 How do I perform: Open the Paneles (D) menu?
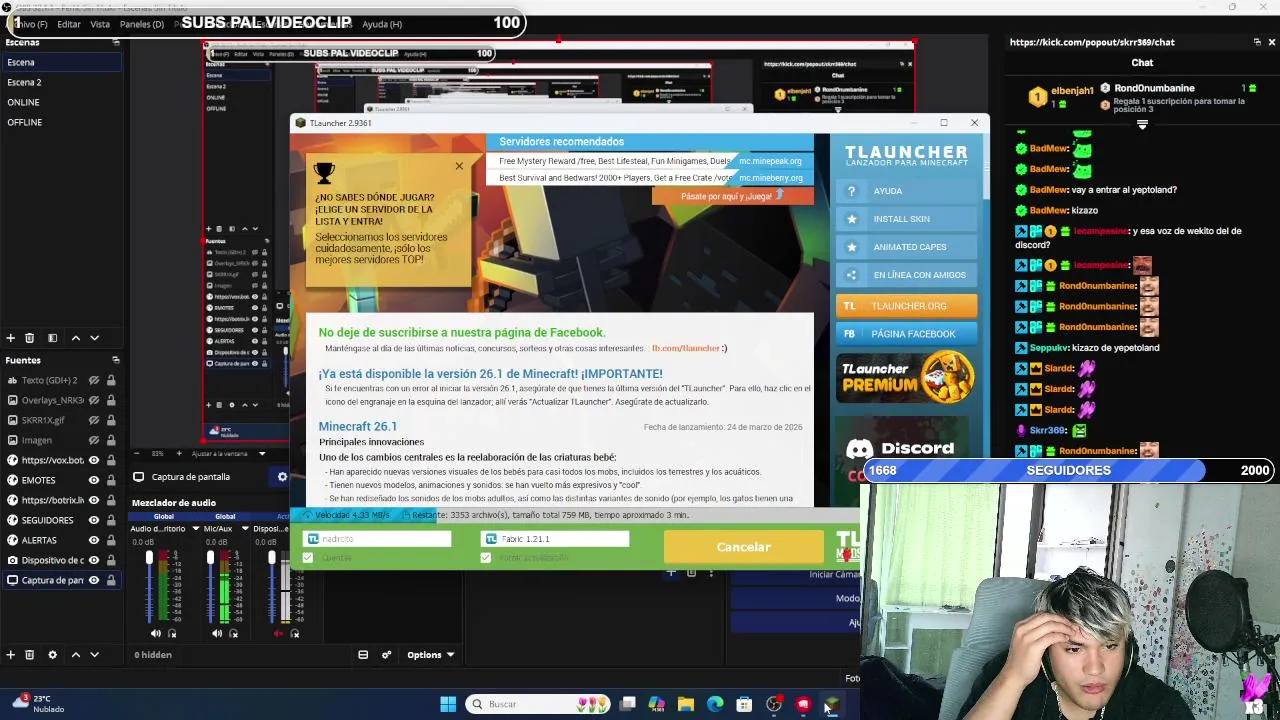click(142, 24)
